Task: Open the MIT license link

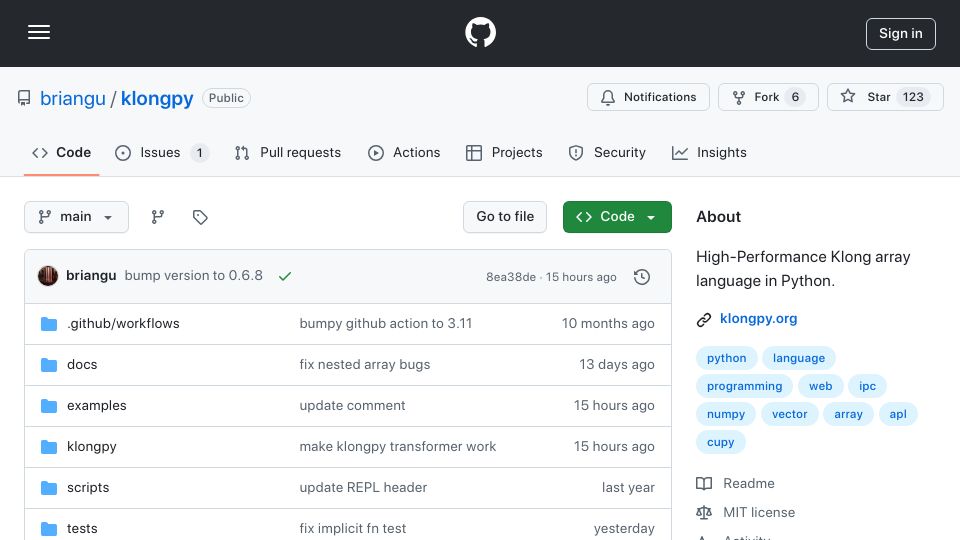Action: pos(746,512)
